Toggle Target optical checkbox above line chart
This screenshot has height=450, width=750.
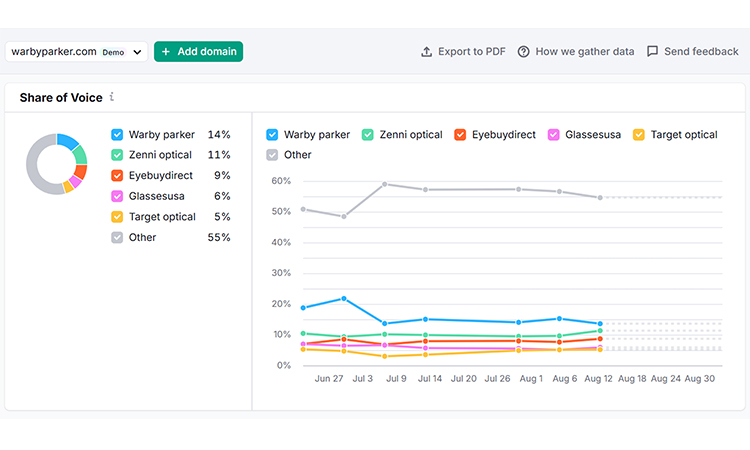tap(639, 135)
